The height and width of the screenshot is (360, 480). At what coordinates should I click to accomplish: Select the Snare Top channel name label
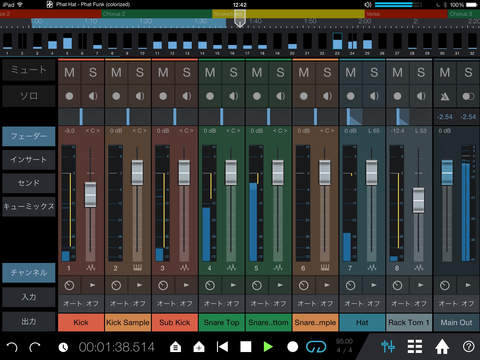[x=222, y=322]
